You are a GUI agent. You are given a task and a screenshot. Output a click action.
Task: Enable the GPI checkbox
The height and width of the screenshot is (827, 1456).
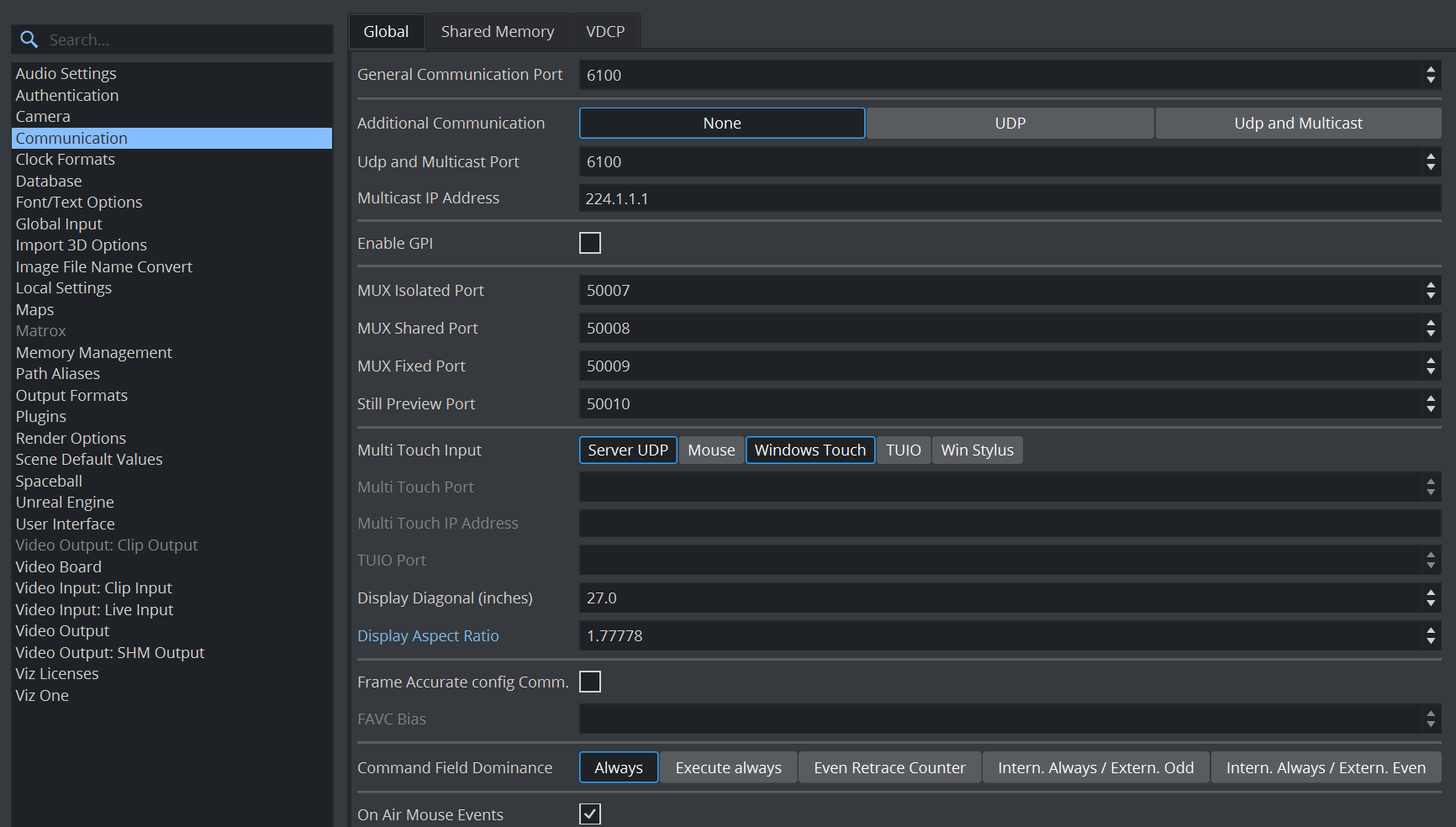(590, 243)
